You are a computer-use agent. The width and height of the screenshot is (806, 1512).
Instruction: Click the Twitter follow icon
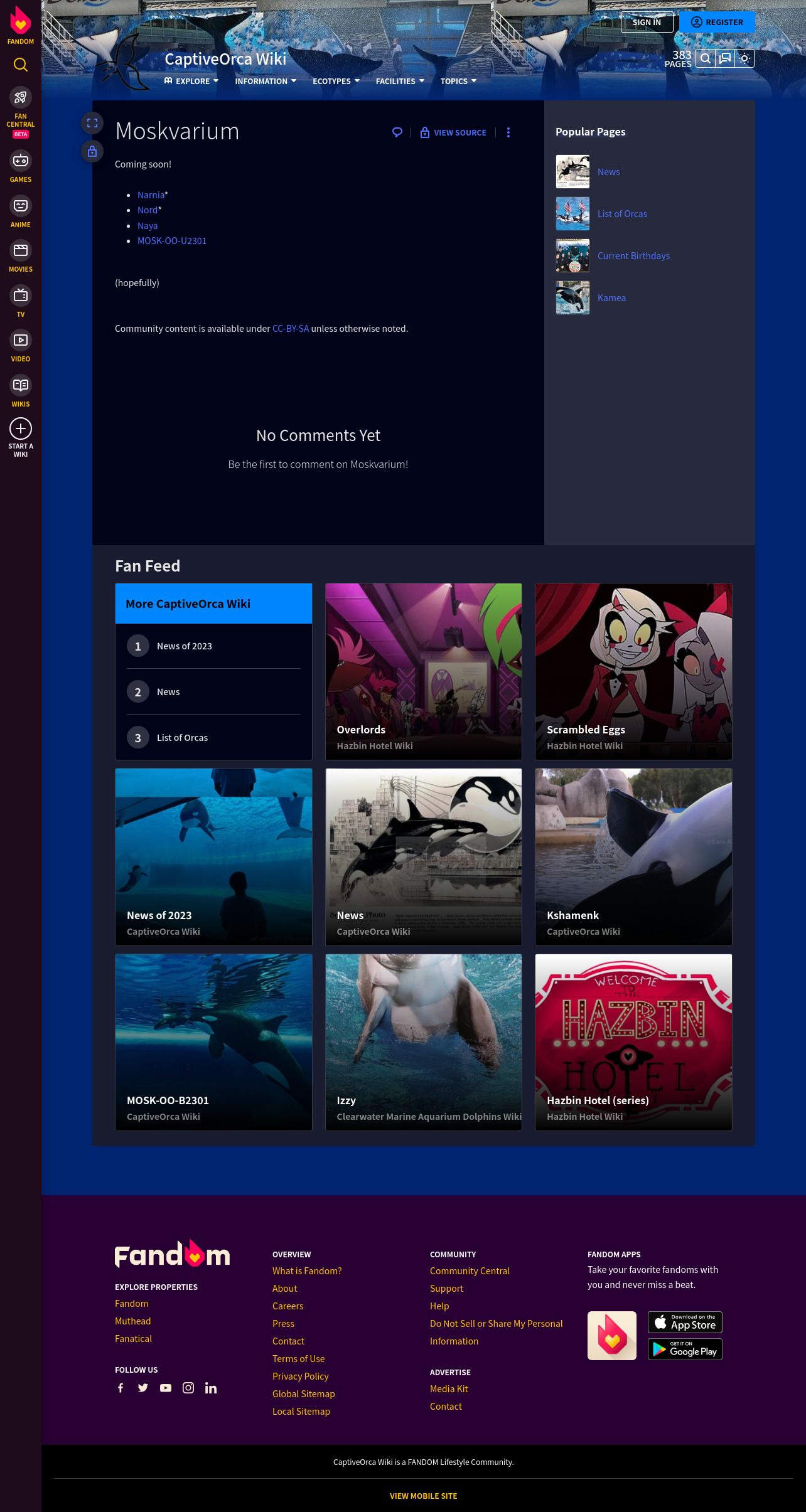click(143, 1388)
